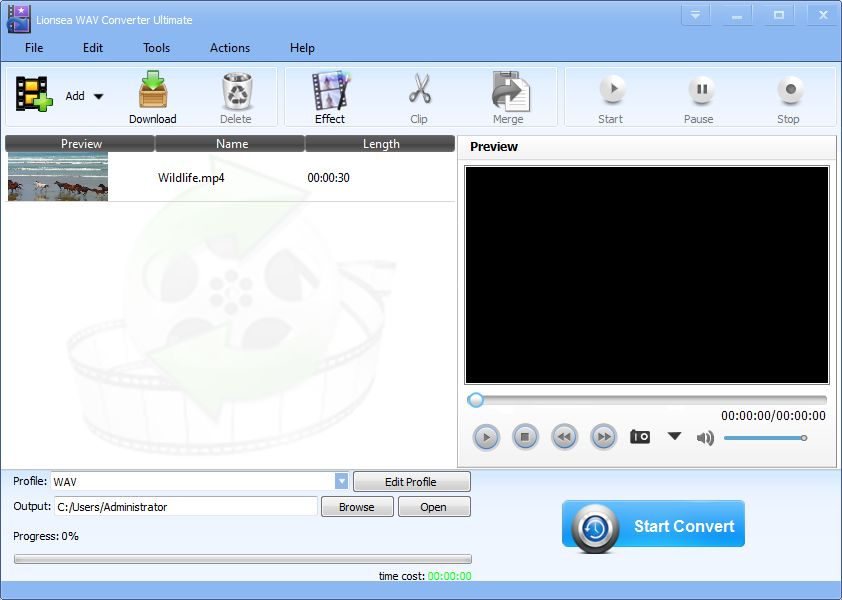Play the preview video

486,437
